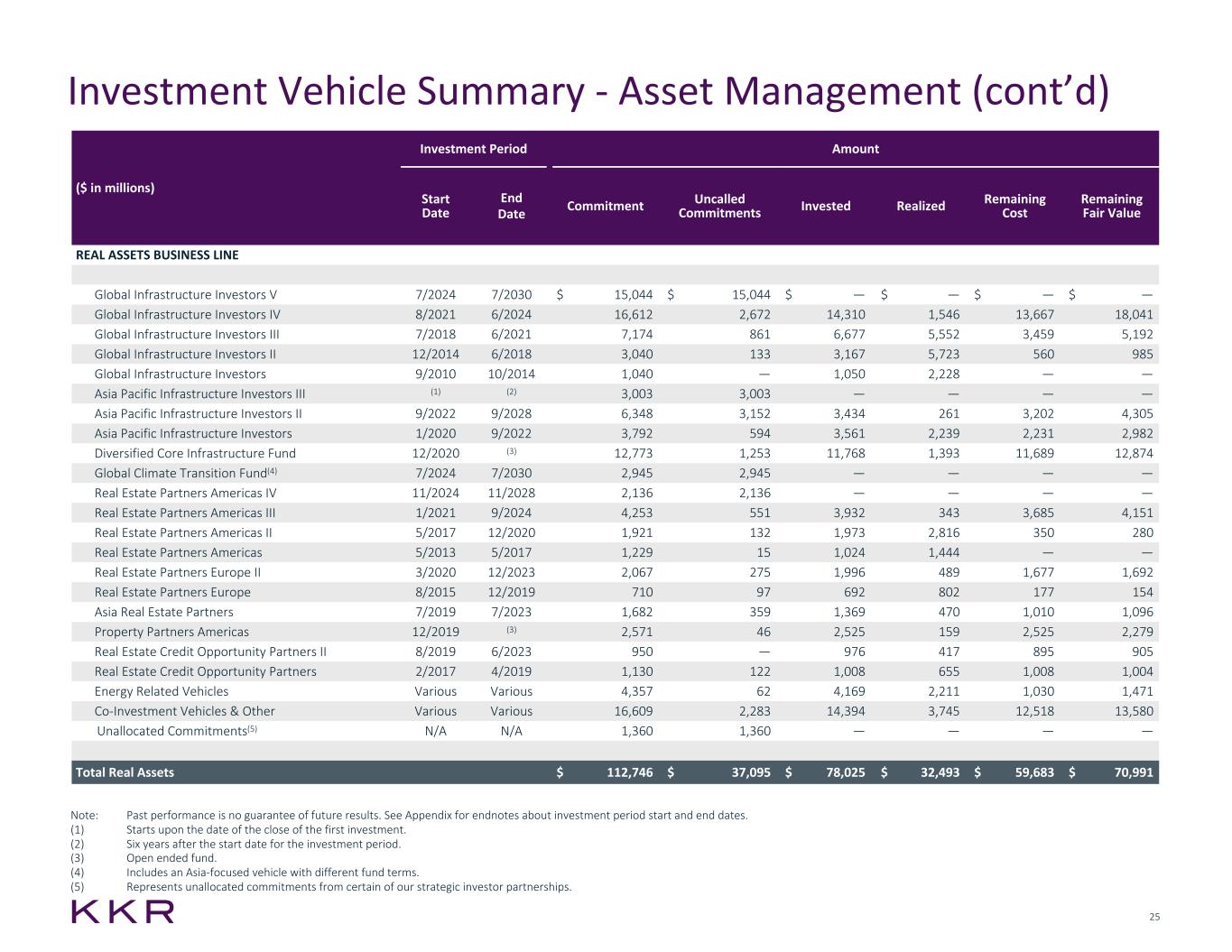Select invested value 11,768 for Diversified Core
1232x952 pixels.
(846, 453)
